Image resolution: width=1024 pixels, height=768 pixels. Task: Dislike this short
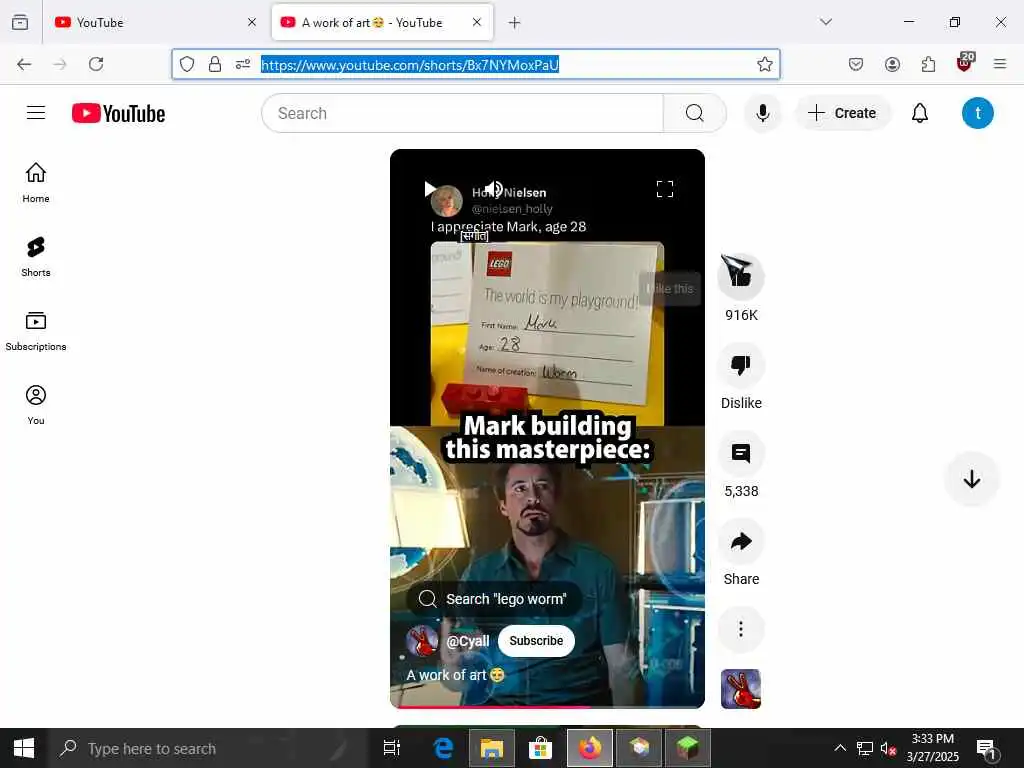click(741, 364)
